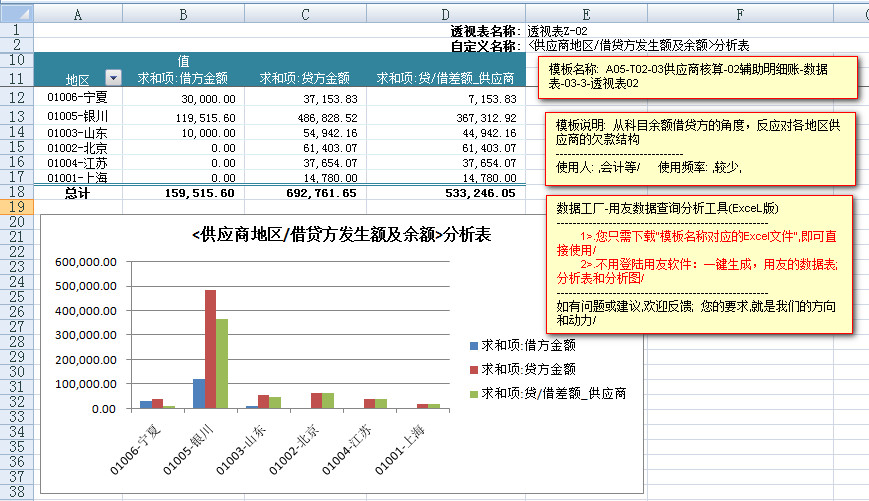869x501 pixels.
Task: Click the green 贷/借差额_供应商 legend entry
Action: (553, 393)
